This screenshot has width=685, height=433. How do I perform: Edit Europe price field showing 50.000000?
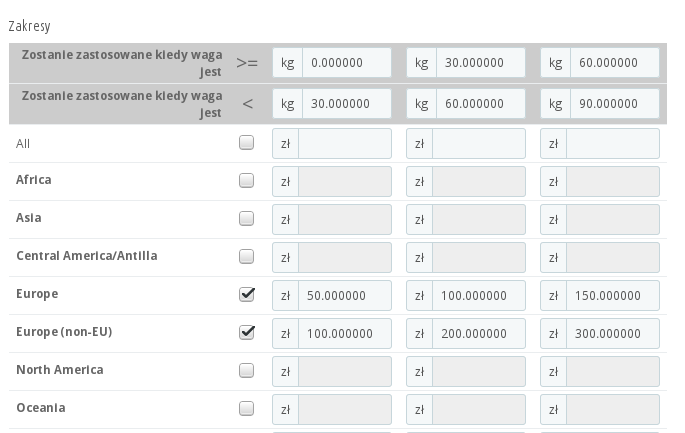pyautogui.click(x=346, y=296)
